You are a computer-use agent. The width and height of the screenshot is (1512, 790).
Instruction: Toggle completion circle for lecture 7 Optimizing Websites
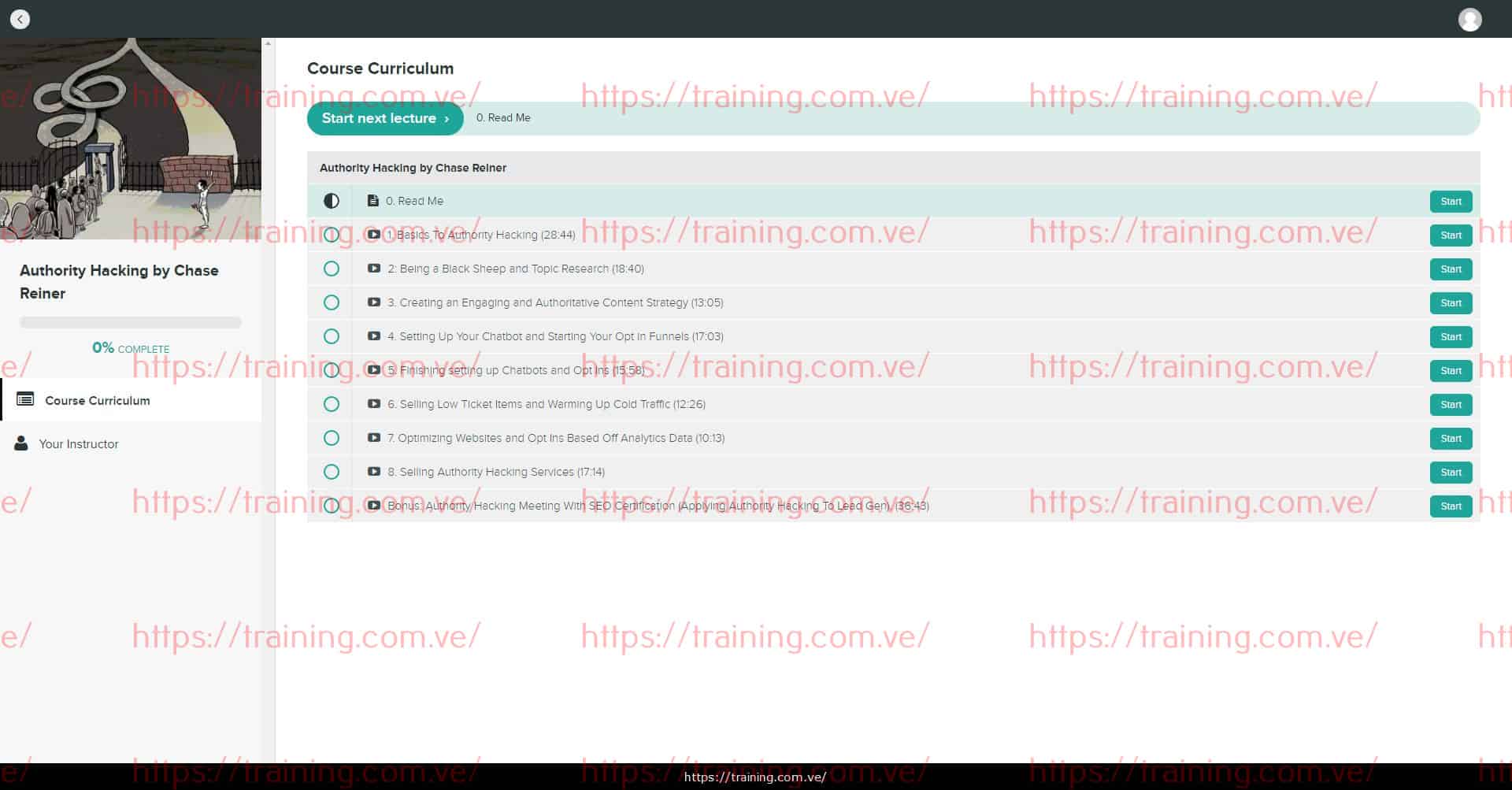(x=332, y=438)
